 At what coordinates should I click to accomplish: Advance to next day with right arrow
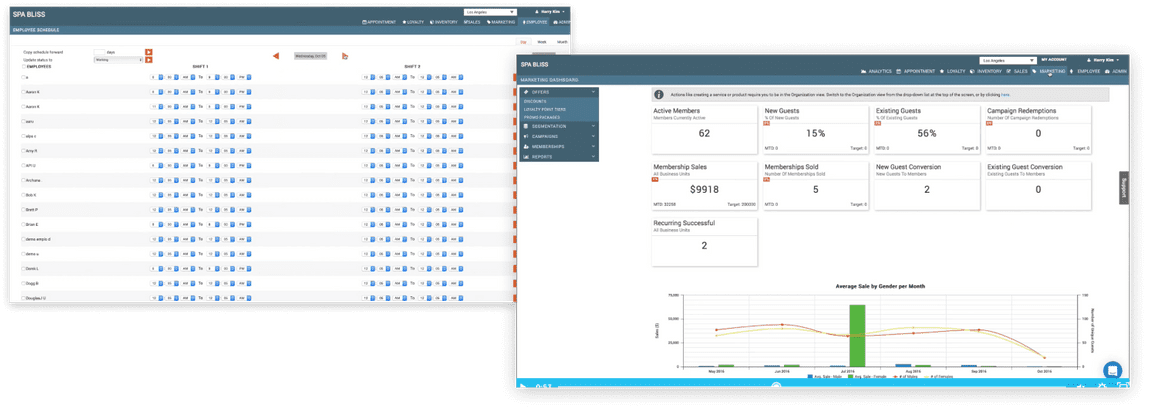click(x=345, y=56)
